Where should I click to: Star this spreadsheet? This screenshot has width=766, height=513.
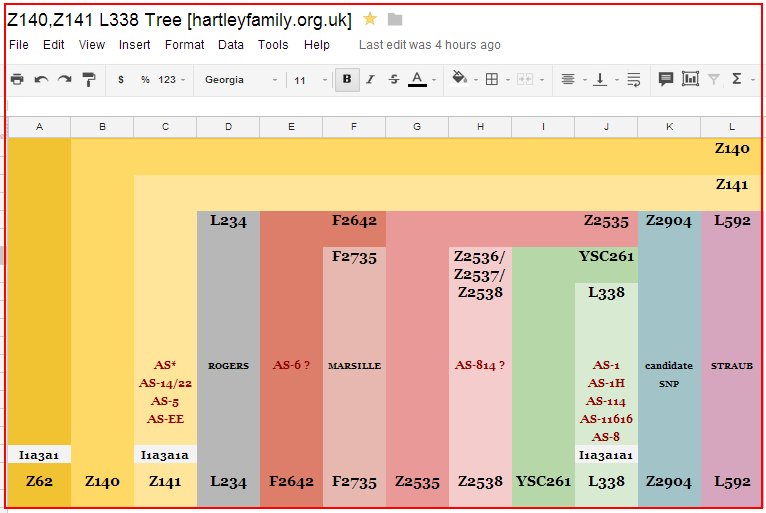tap(370, 19)
